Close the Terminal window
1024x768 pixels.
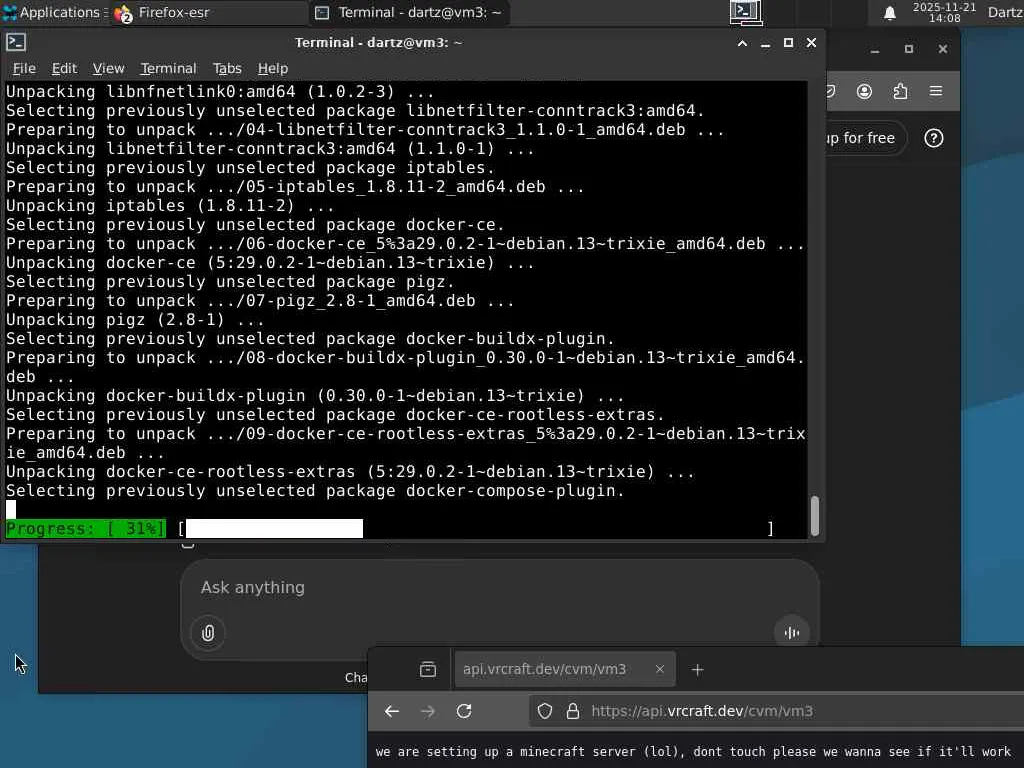[811, 43]
